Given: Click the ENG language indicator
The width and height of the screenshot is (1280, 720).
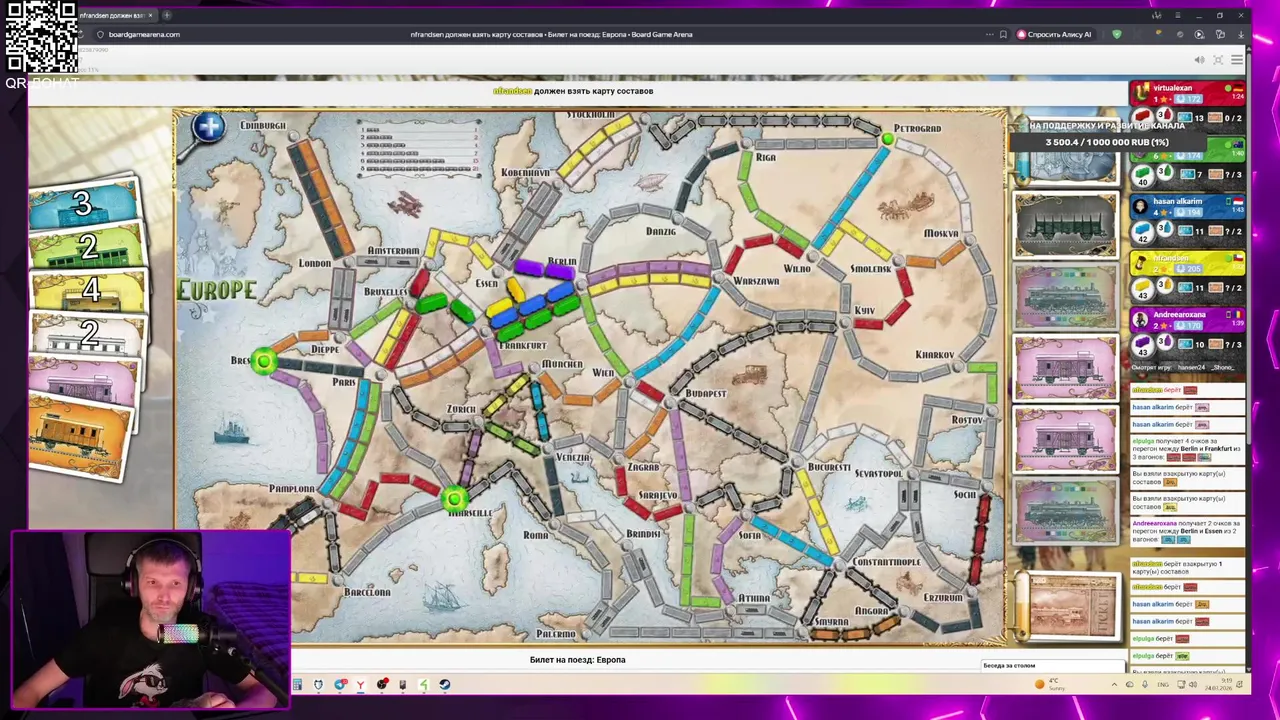Looking at the screenshot, I should point(1163,685).
